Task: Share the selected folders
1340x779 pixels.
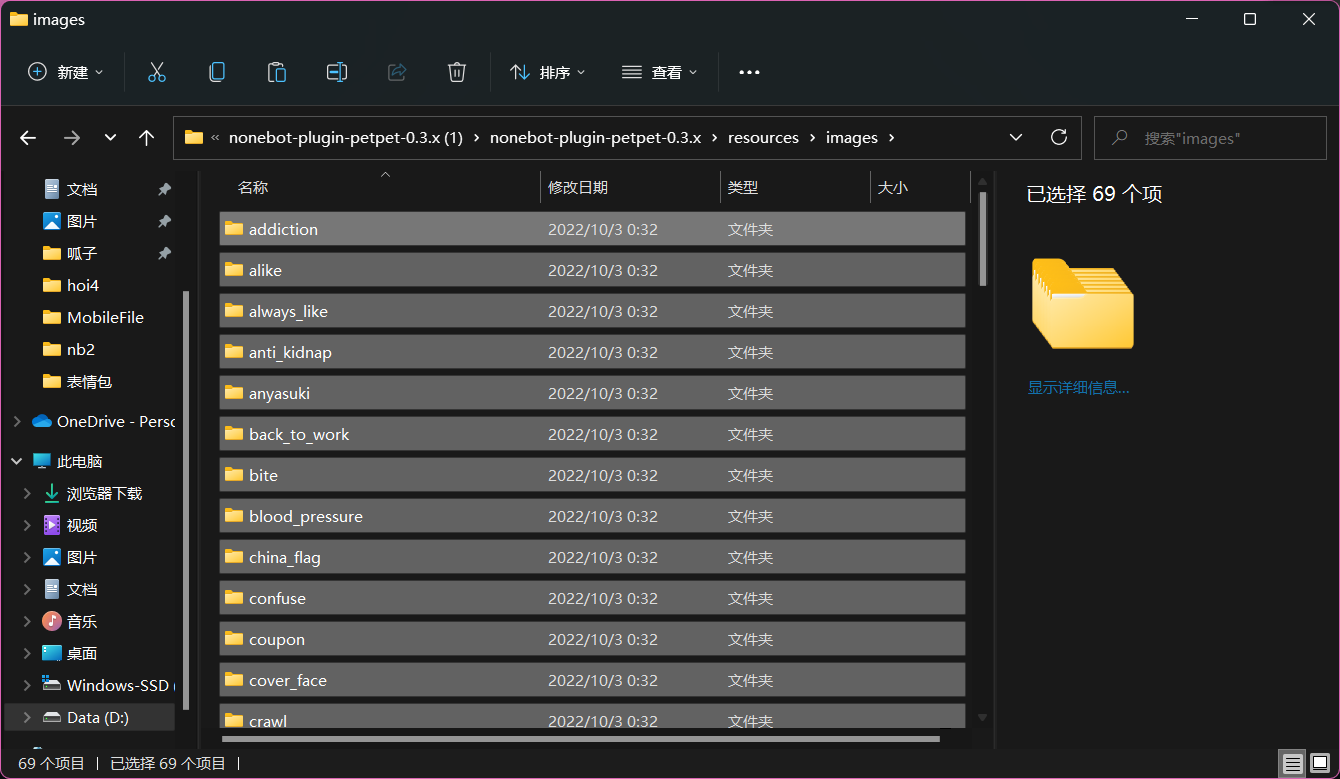Action: (x=396, y=71)
